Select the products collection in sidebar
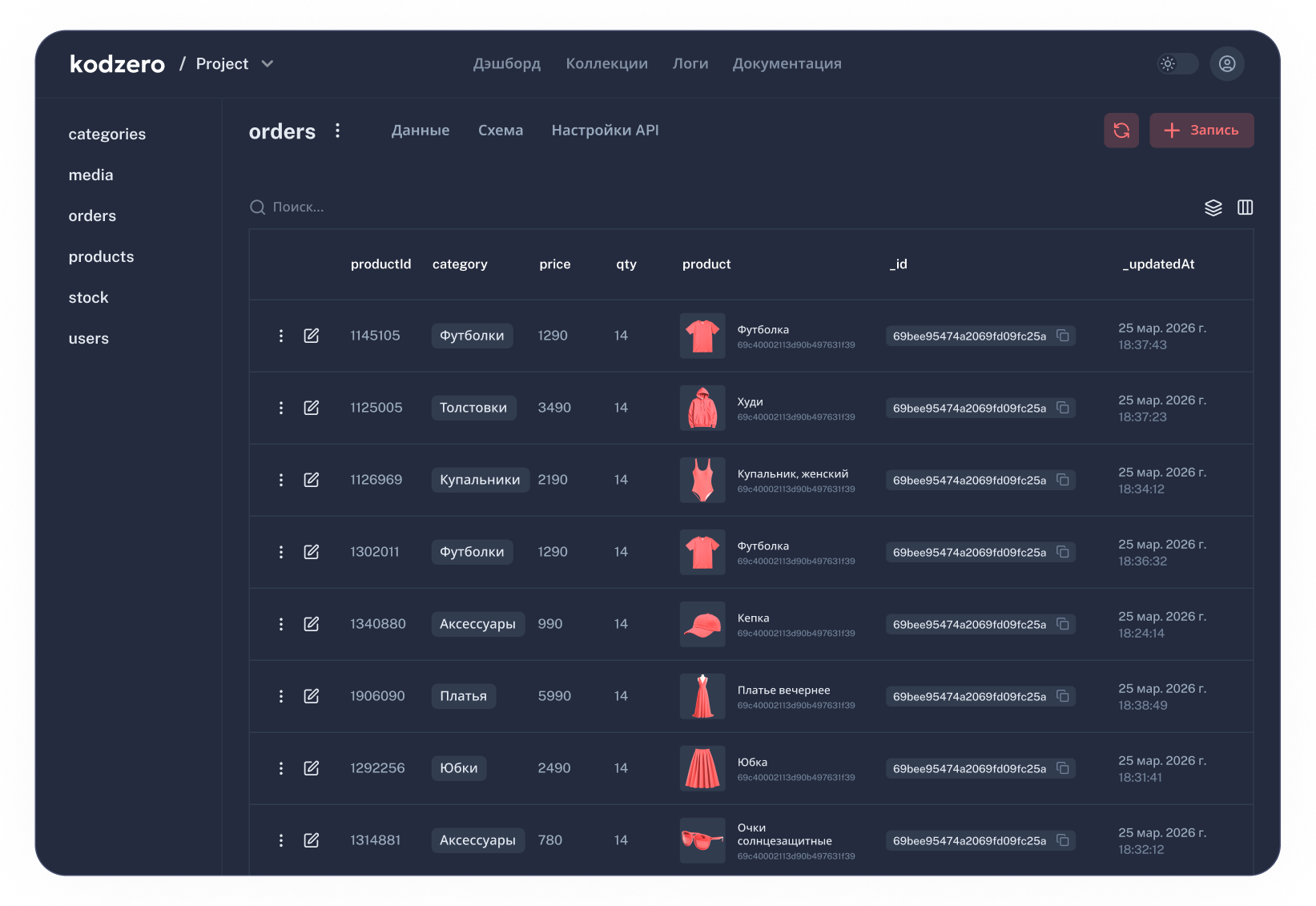 point(101,257)
